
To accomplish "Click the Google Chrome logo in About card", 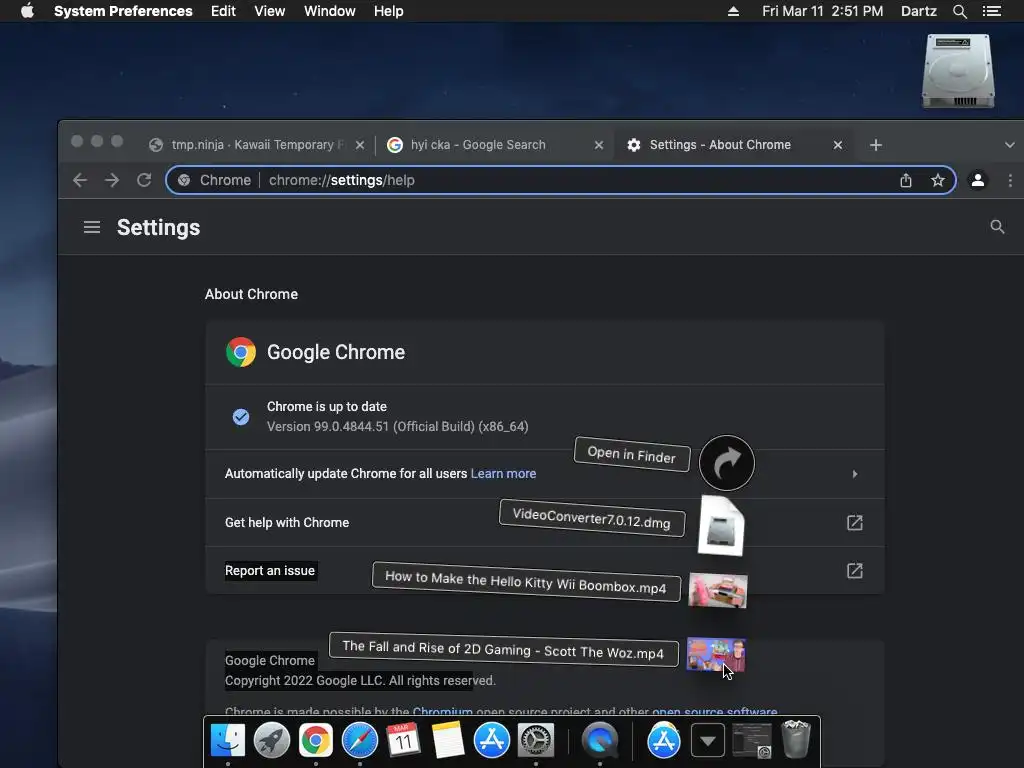I will click(x=241, y=352).
